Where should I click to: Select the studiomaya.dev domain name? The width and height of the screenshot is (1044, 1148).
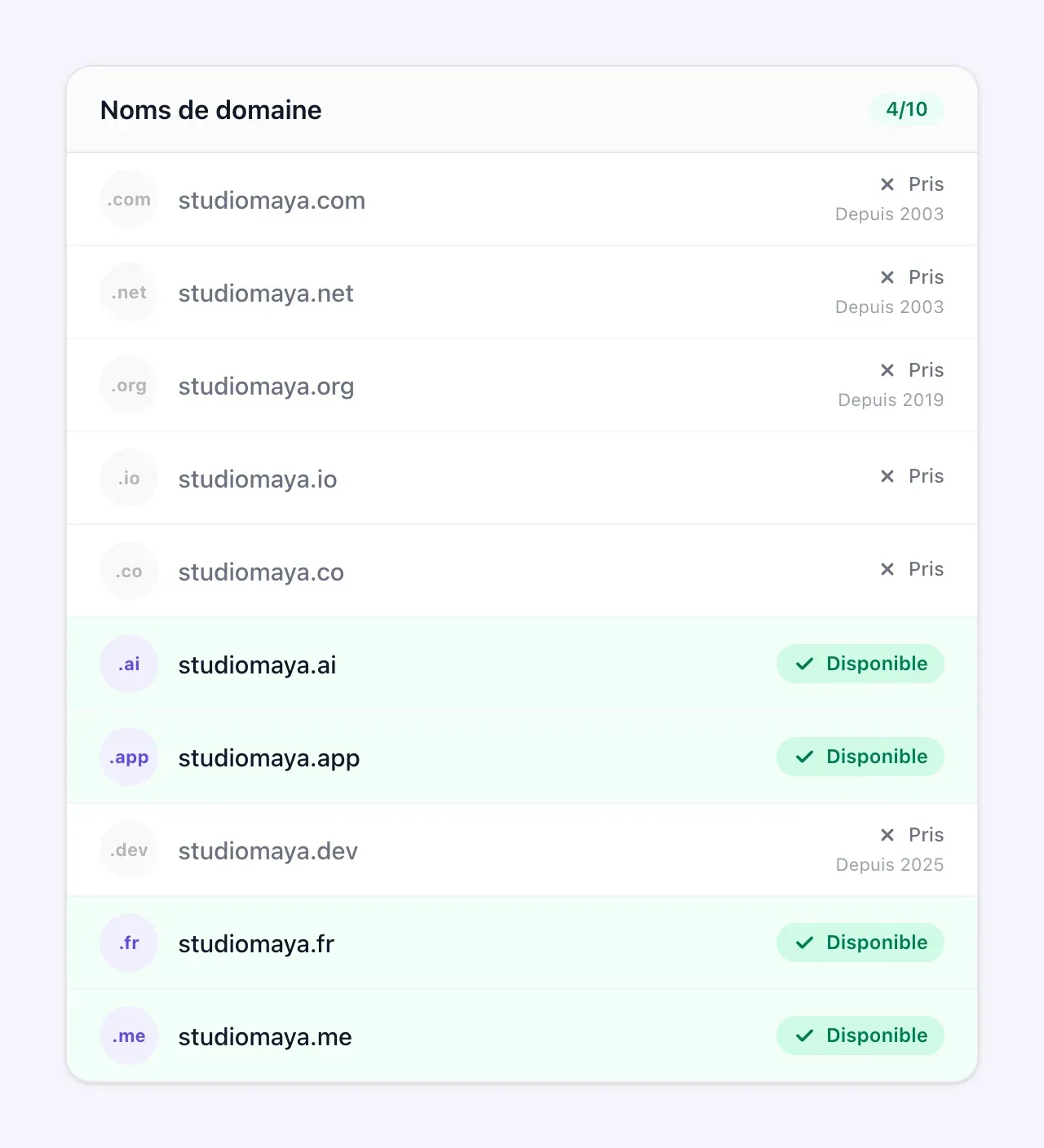click(x=268, y=851)
